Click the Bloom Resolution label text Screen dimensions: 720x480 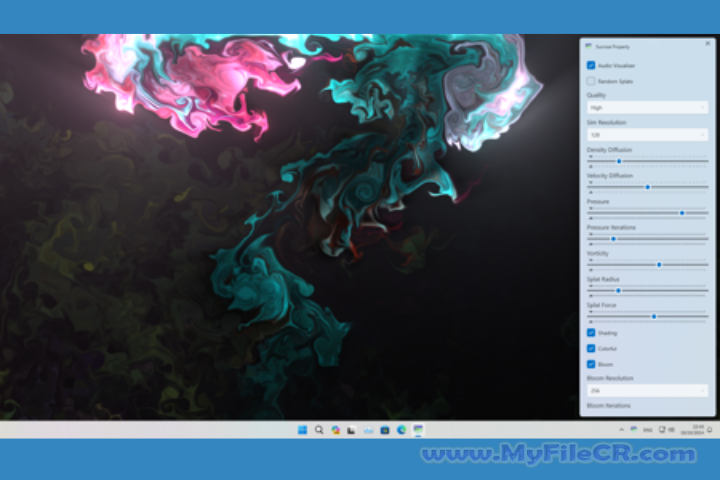(x=610, y=378)
